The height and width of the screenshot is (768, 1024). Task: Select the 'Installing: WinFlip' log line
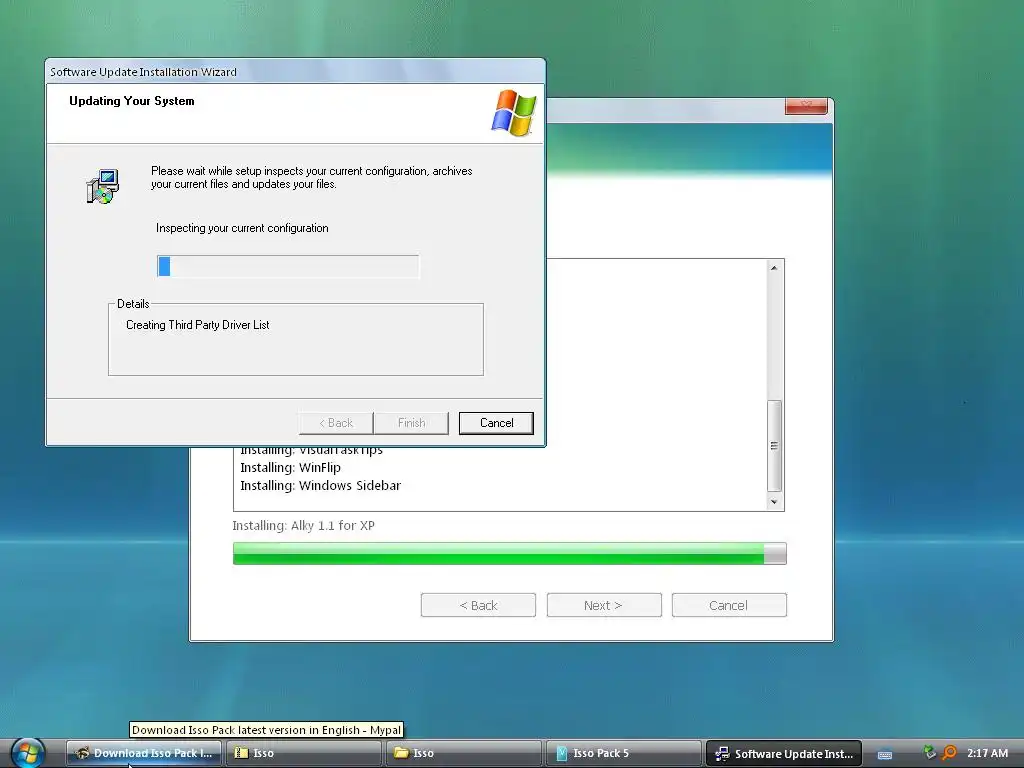tap(290, 468)
